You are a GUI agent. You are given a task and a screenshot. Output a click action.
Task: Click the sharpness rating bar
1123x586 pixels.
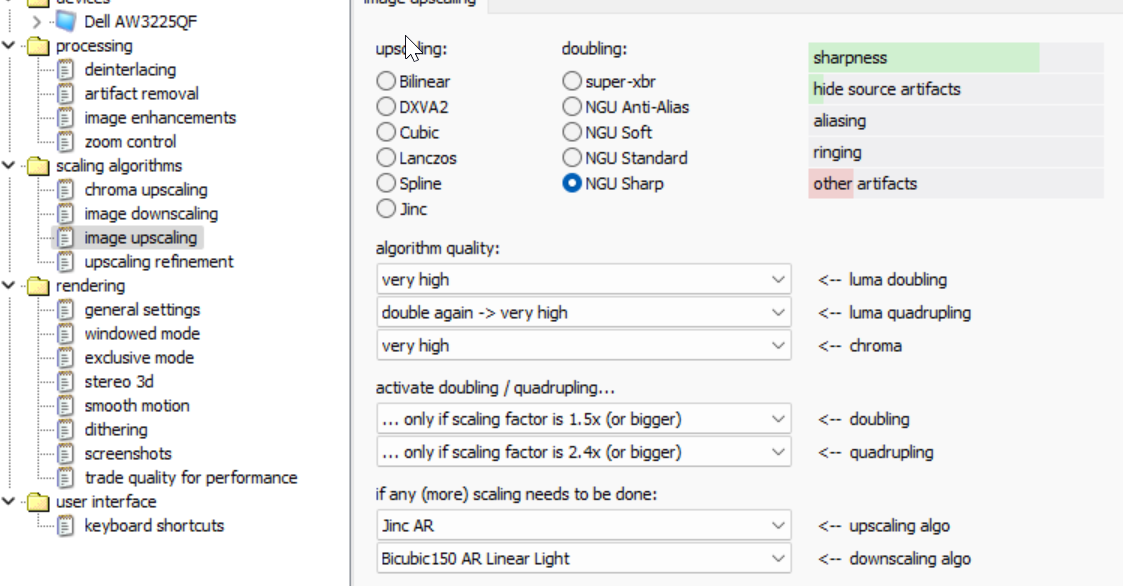click(x=955, y=58)
